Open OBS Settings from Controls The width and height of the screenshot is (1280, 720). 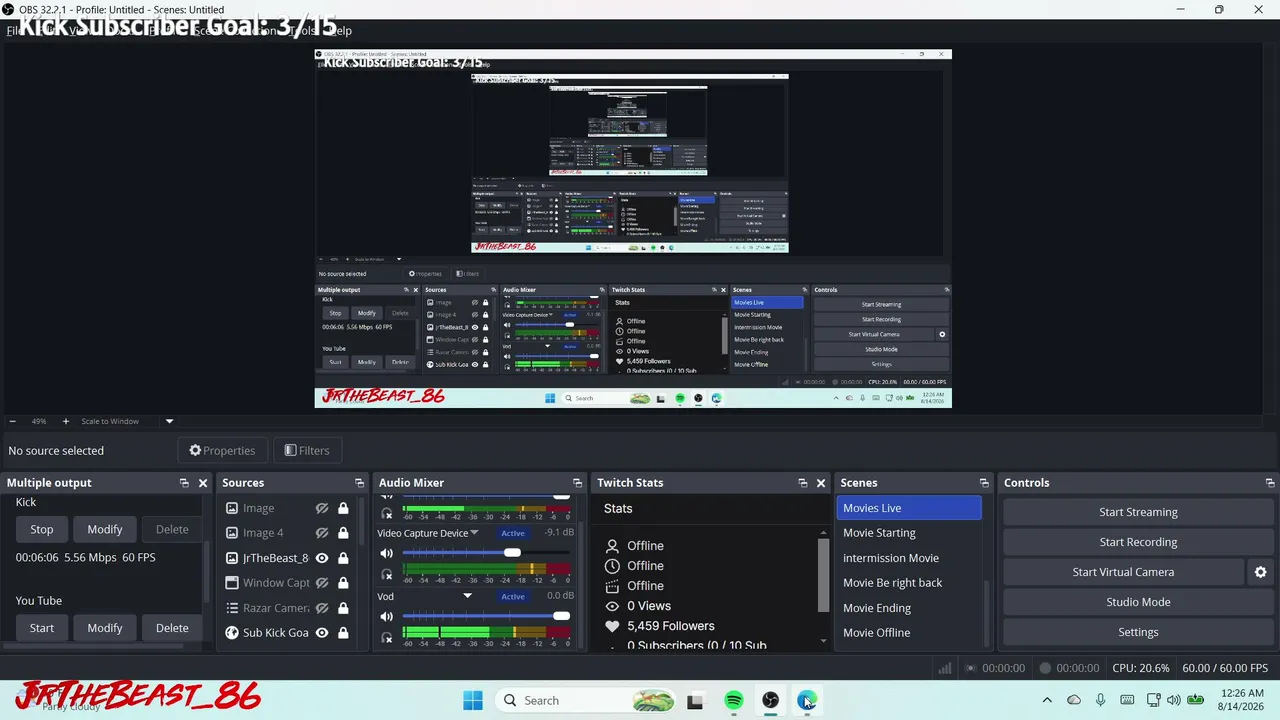coord(1138,632)
